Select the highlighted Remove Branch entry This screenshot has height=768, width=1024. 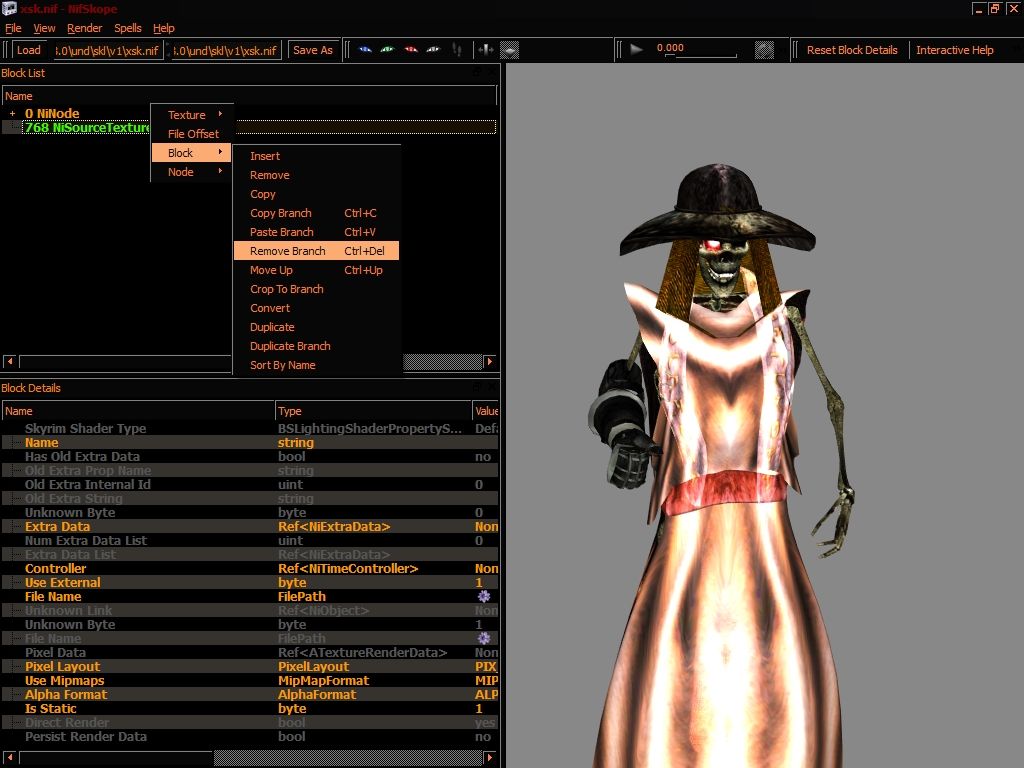tap(317, 251)
